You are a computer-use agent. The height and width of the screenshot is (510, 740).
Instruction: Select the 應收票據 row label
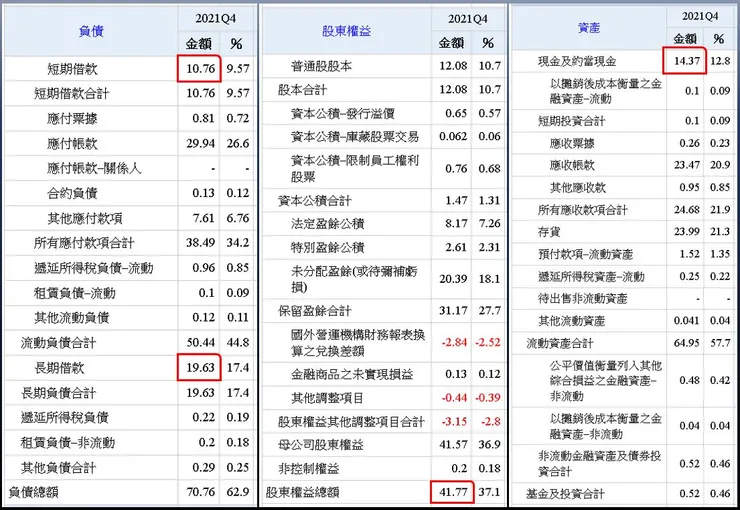point(572,143)
